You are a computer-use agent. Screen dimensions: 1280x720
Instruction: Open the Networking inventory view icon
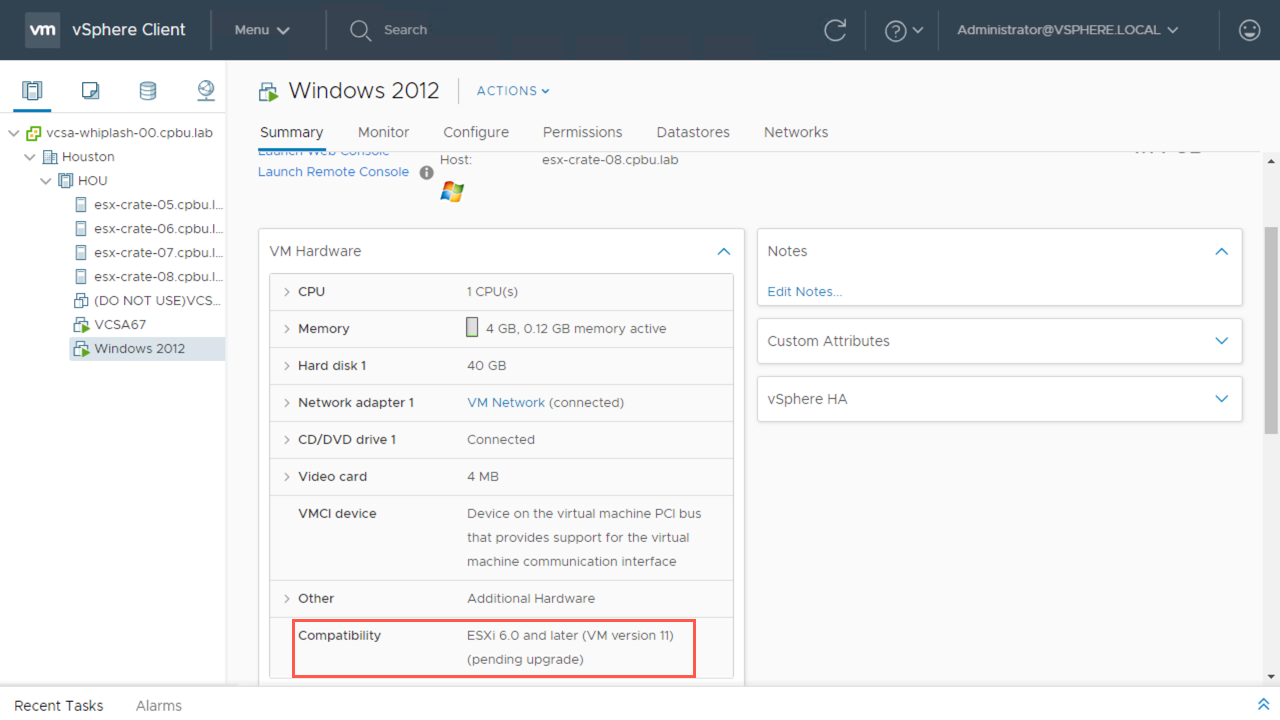(x=206, y=91)
